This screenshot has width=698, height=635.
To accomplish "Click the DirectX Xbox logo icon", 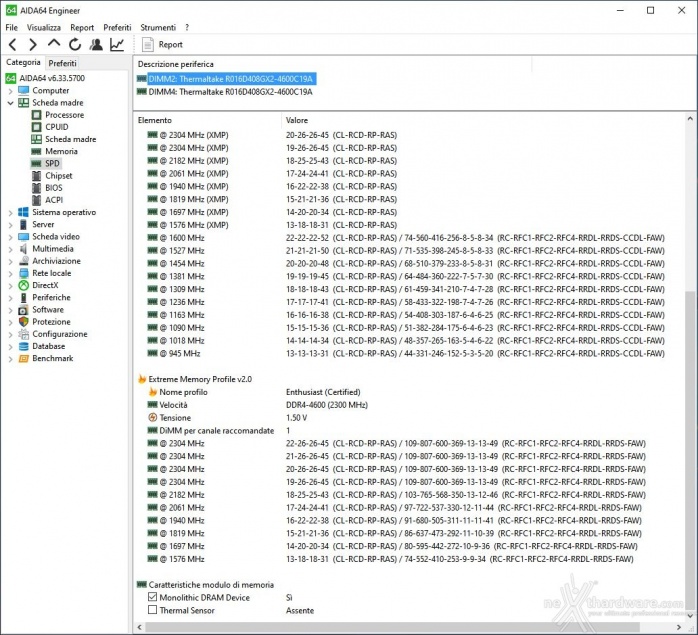I will pyautogui.click(x=24, y=285).
